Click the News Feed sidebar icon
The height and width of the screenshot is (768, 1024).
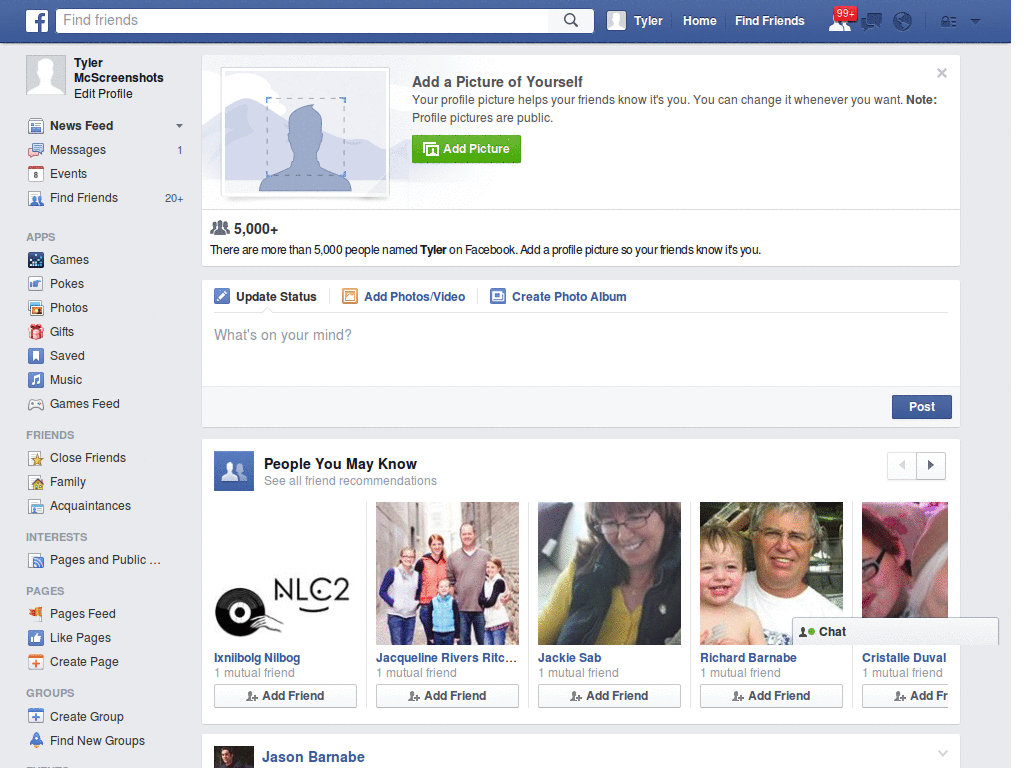pos(36,126)
